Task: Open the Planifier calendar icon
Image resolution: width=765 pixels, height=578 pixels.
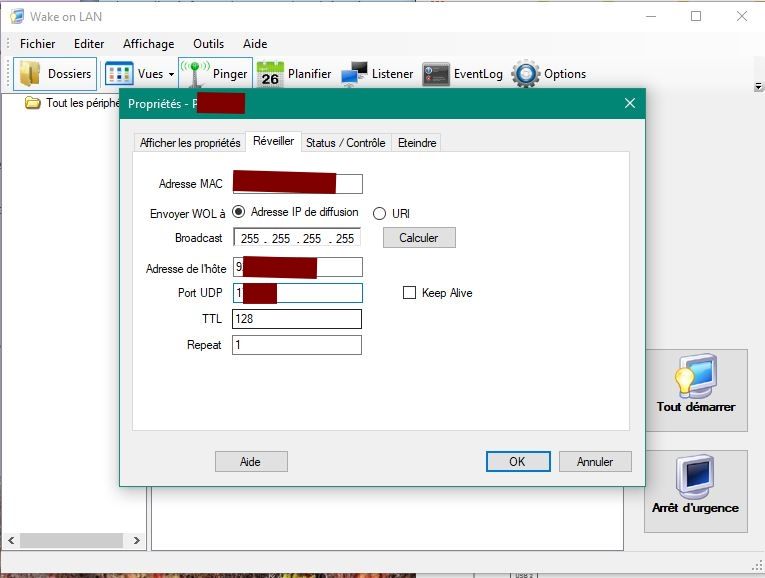Action: (270, 75)
